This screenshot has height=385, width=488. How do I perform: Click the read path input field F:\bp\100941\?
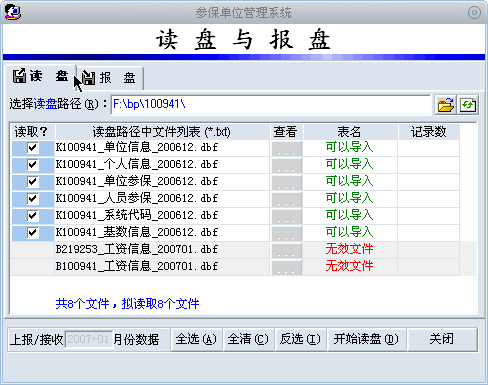coord(271,105)
